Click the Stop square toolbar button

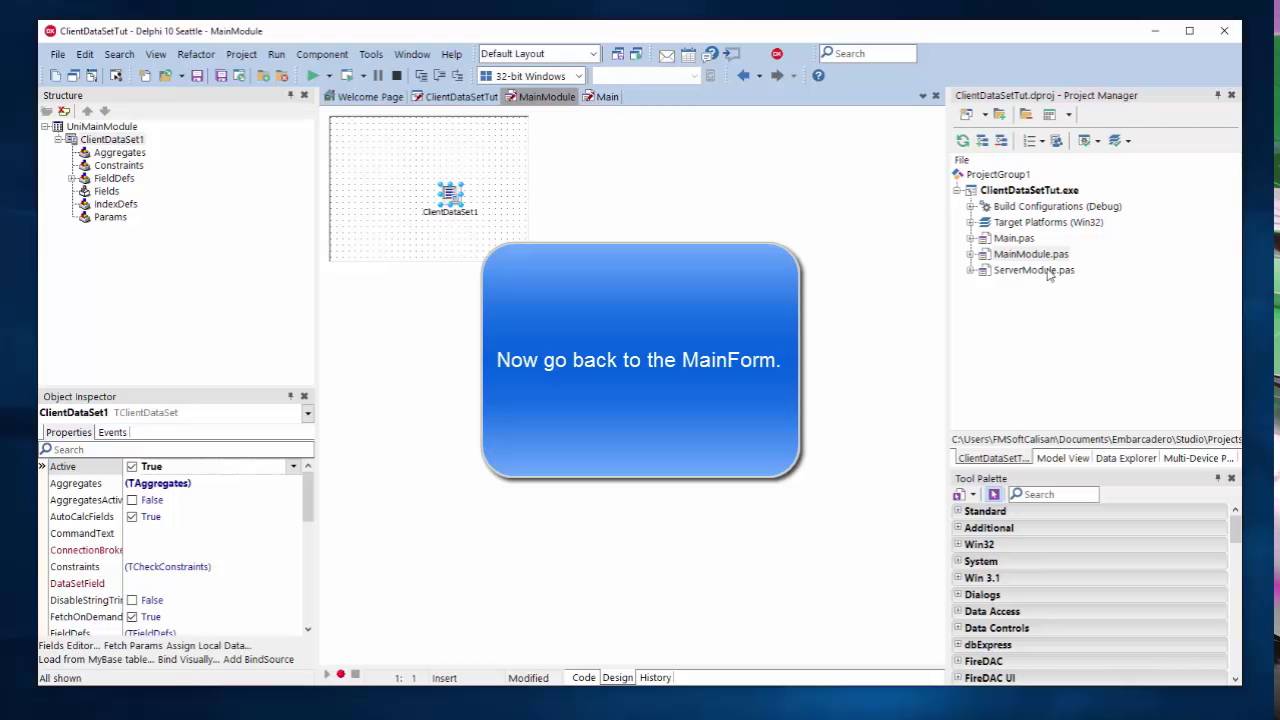pyautogui.click(x=396, y=76)
